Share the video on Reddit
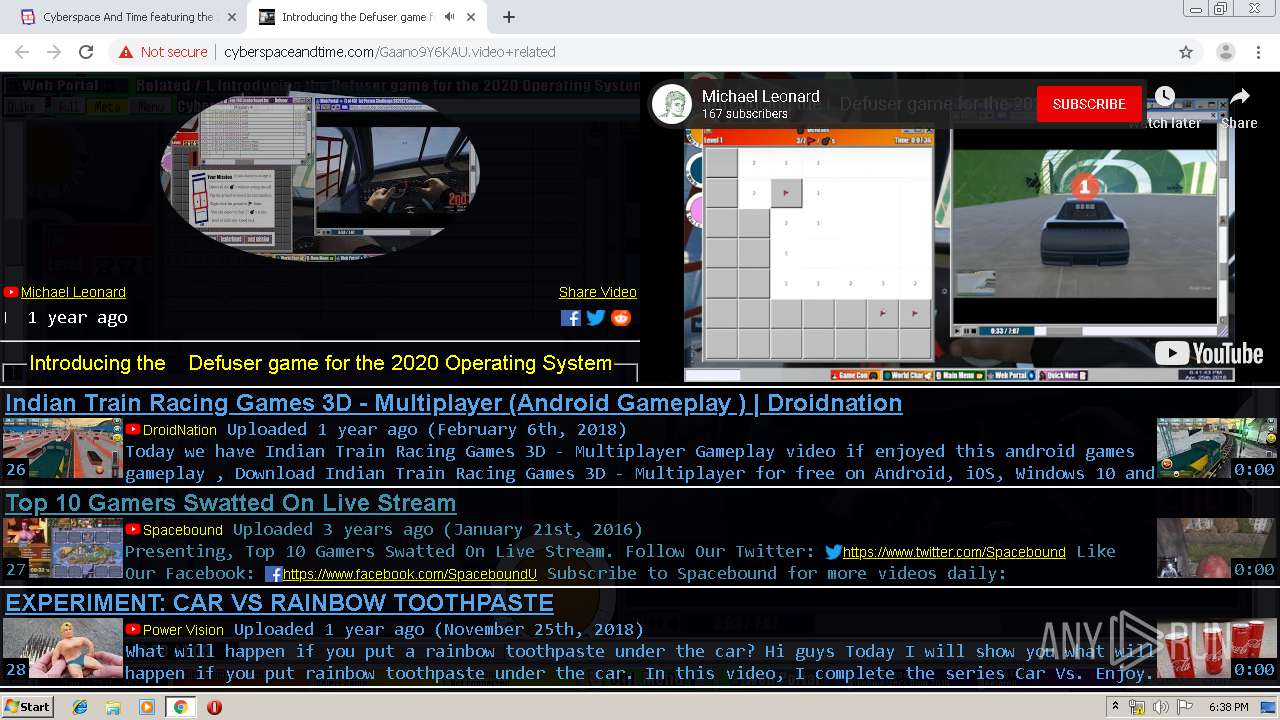 point(621,318)
